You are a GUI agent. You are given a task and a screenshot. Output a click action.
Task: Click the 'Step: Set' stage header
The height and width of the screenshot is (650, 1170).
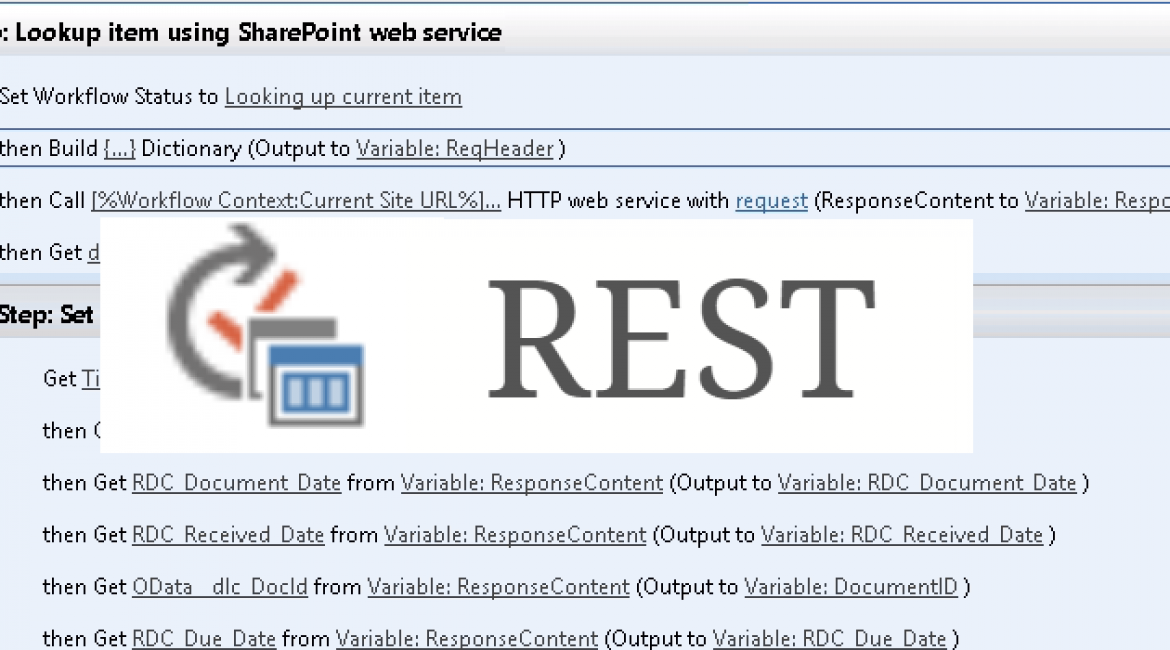(46, 315)
